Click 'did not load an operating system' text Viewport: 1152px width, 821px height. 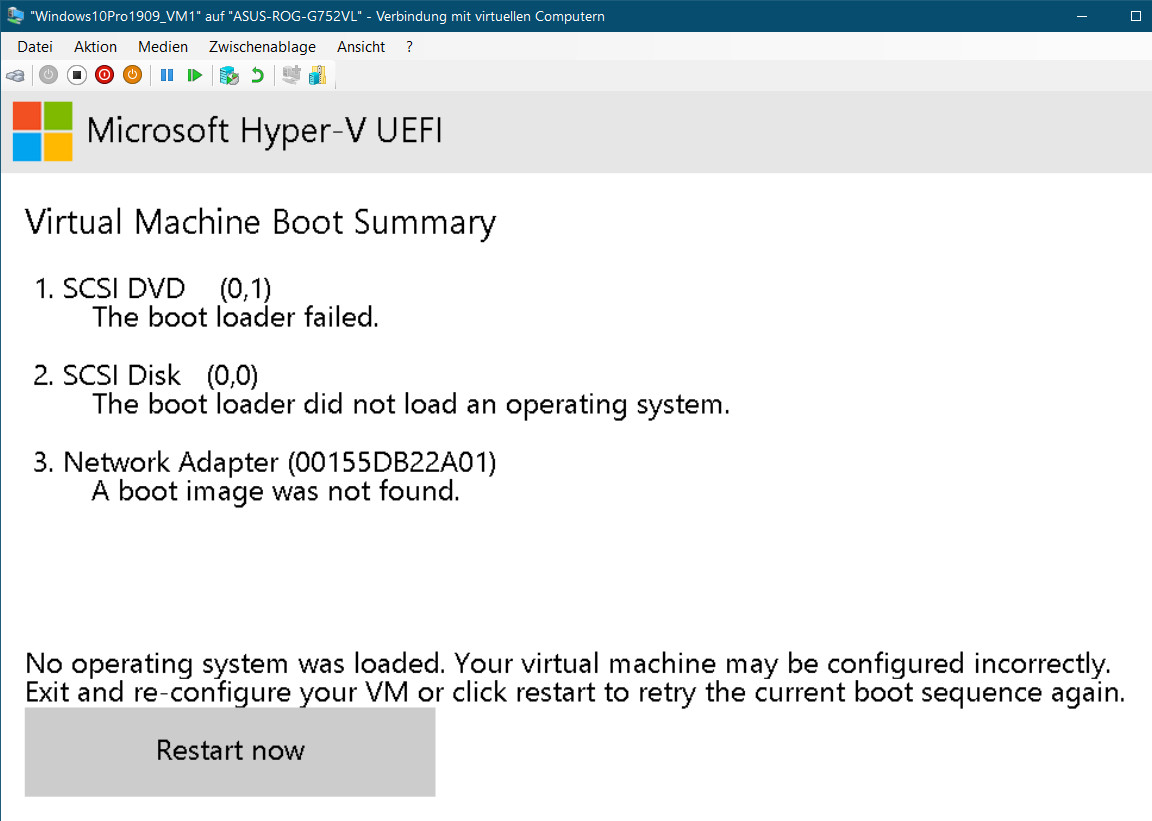pos(516,404)
